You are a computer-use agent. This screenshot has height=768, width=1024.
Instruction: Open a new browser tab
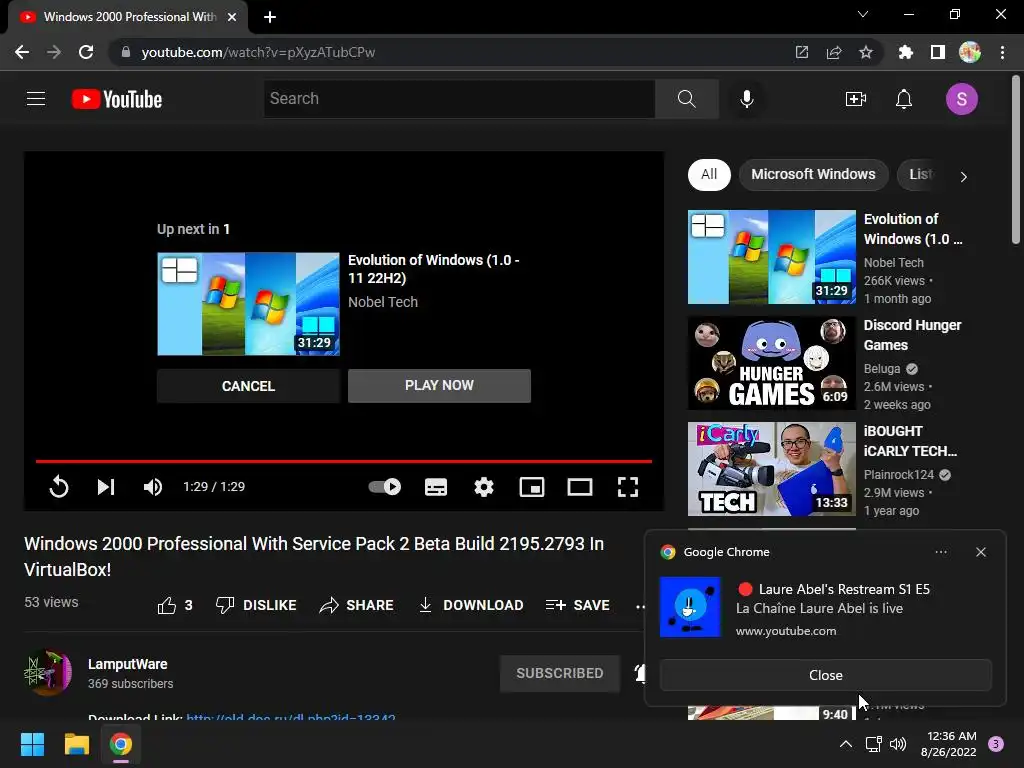tap(270, 17)
